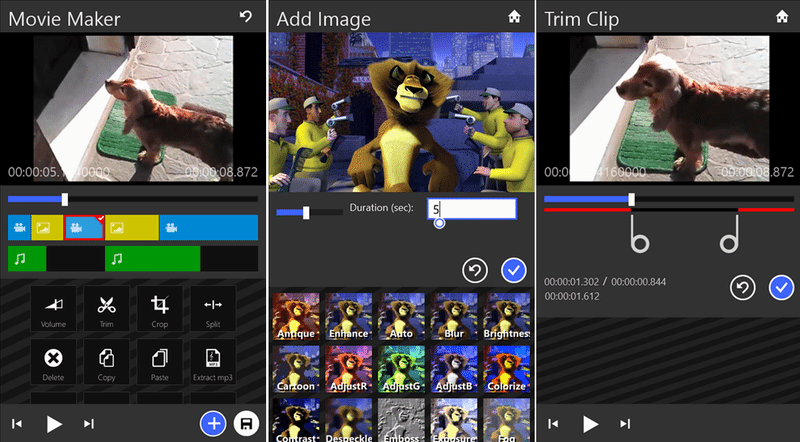Image resolution: width=800 pixels, height=442 pixels.
Task: Reset changes in Trim Clip panel
Action: tap(742, 288)
